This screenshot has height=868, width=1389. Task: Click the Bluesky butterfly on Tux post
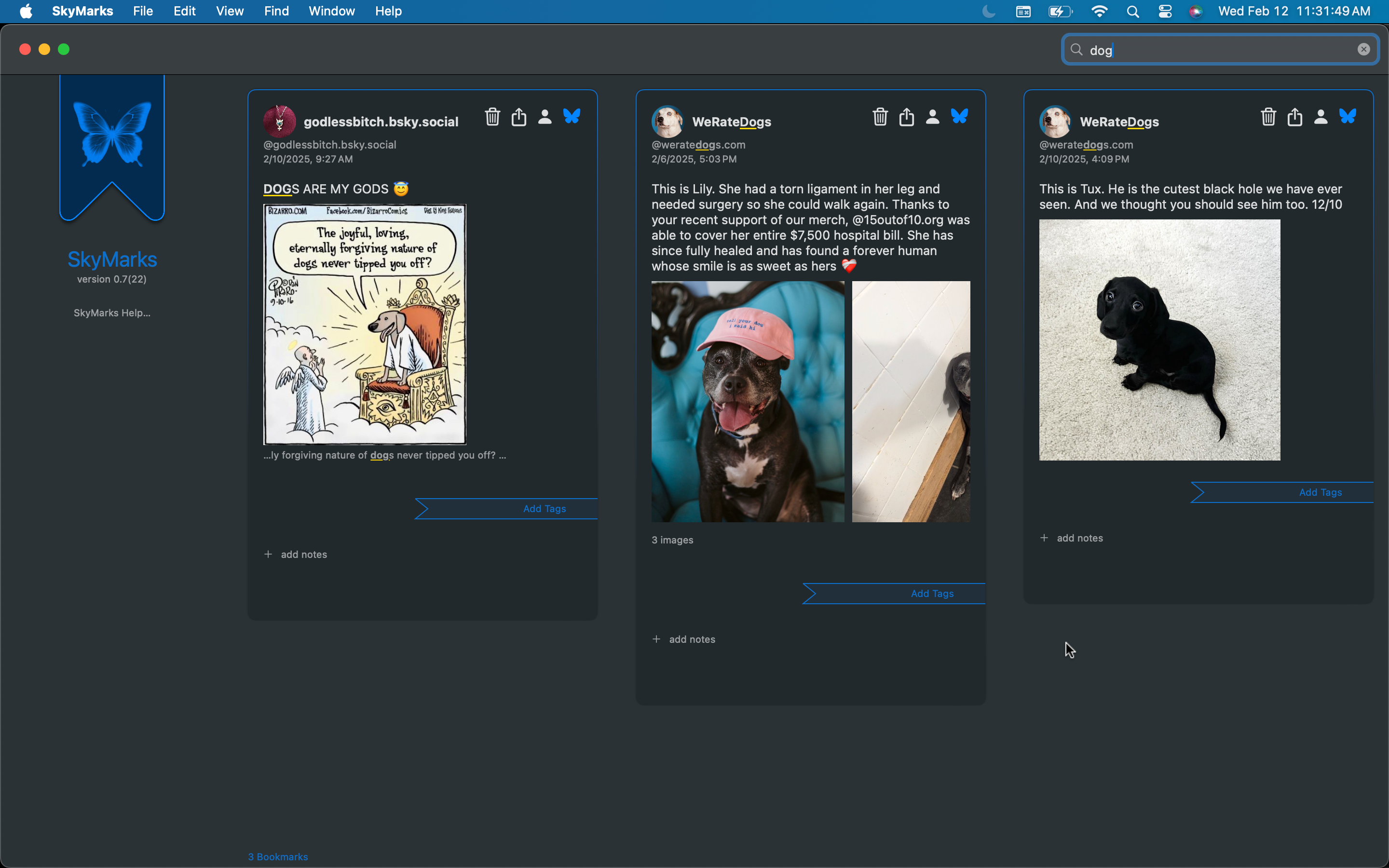pyautogui.click(x=1348, y=116)
